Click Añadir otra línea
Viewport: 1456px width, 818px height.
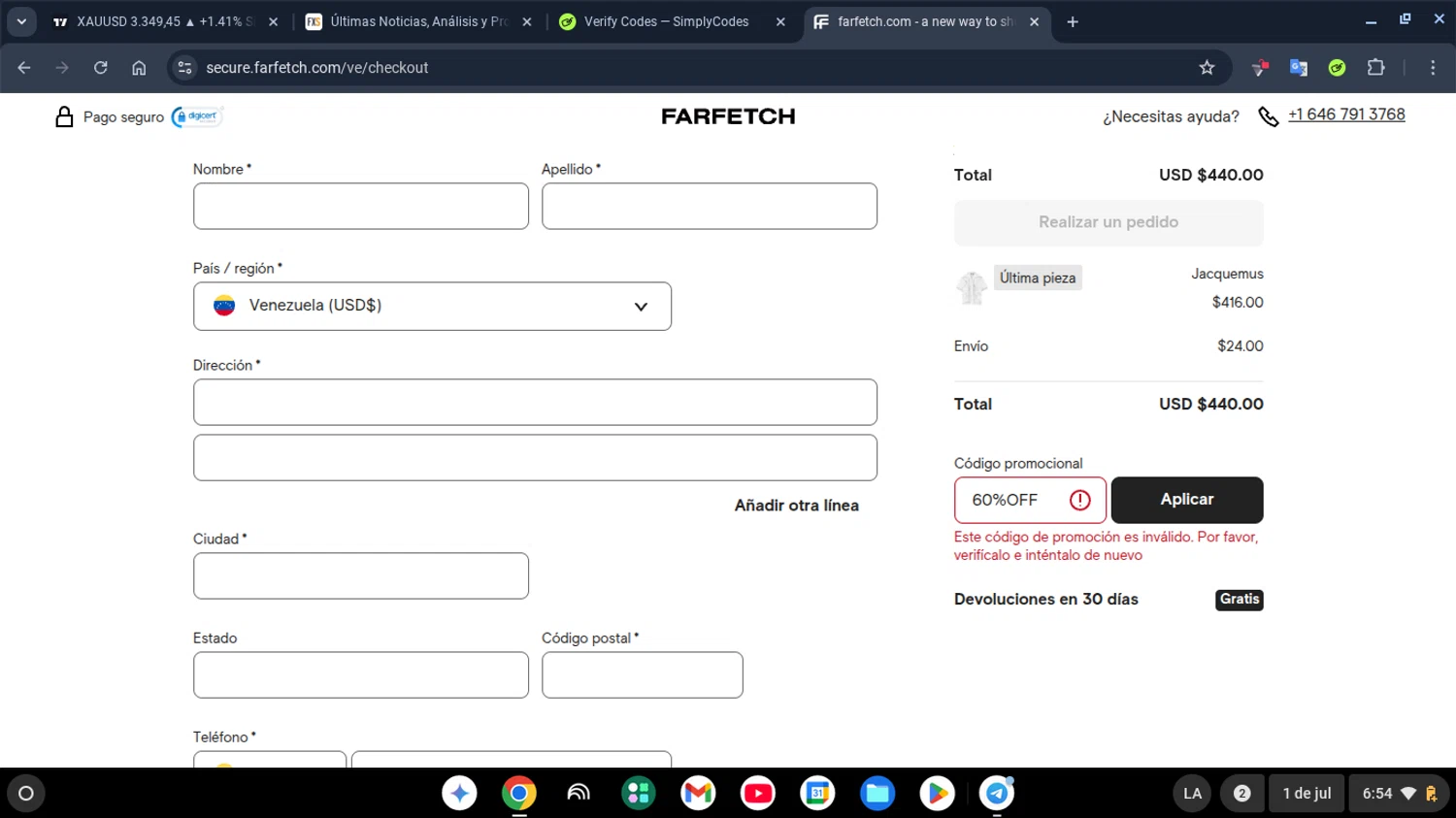[796, 506]
